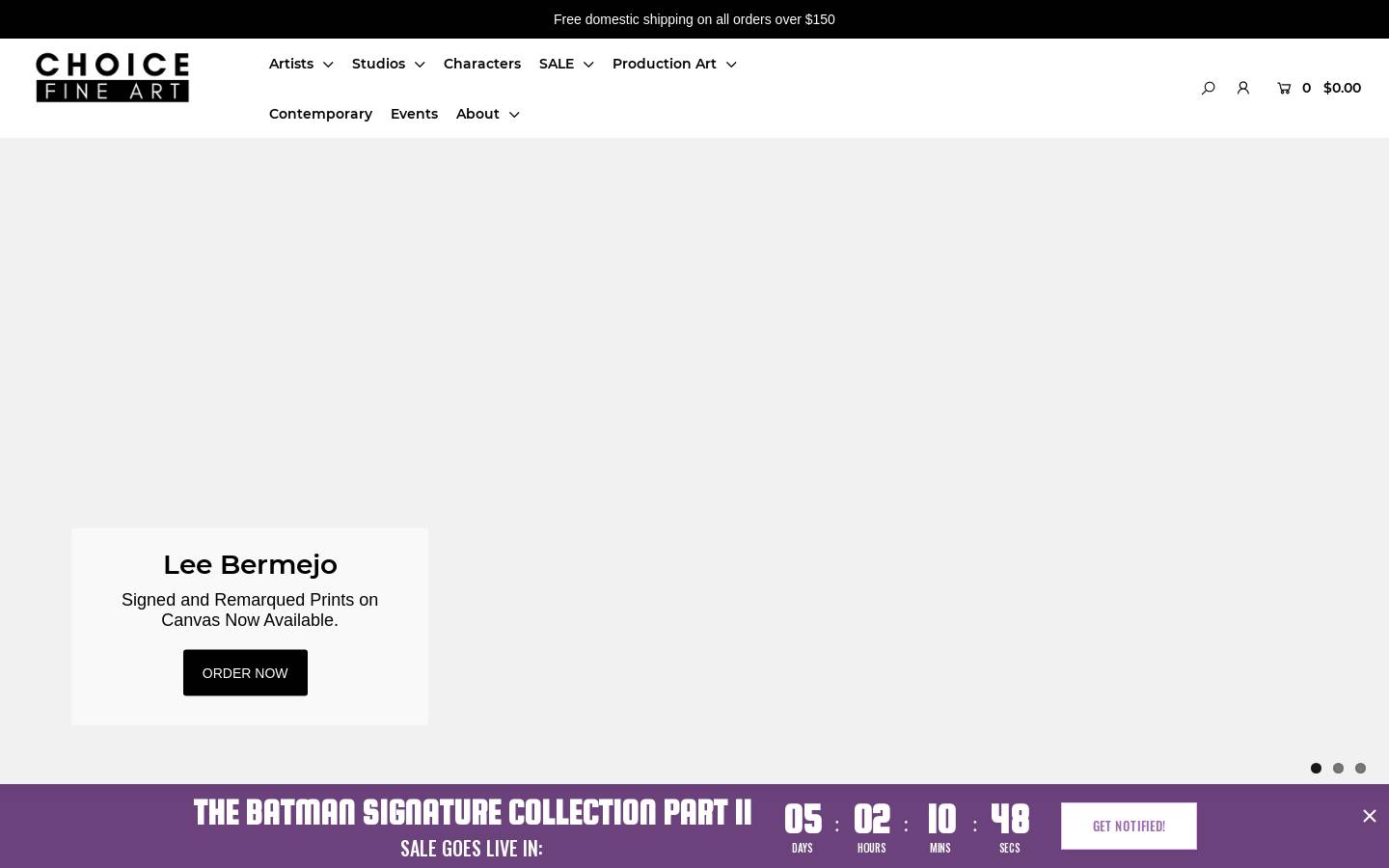View cart total $0.00
Viewport: 1389px width, 868px height.
coord(1342,88)
